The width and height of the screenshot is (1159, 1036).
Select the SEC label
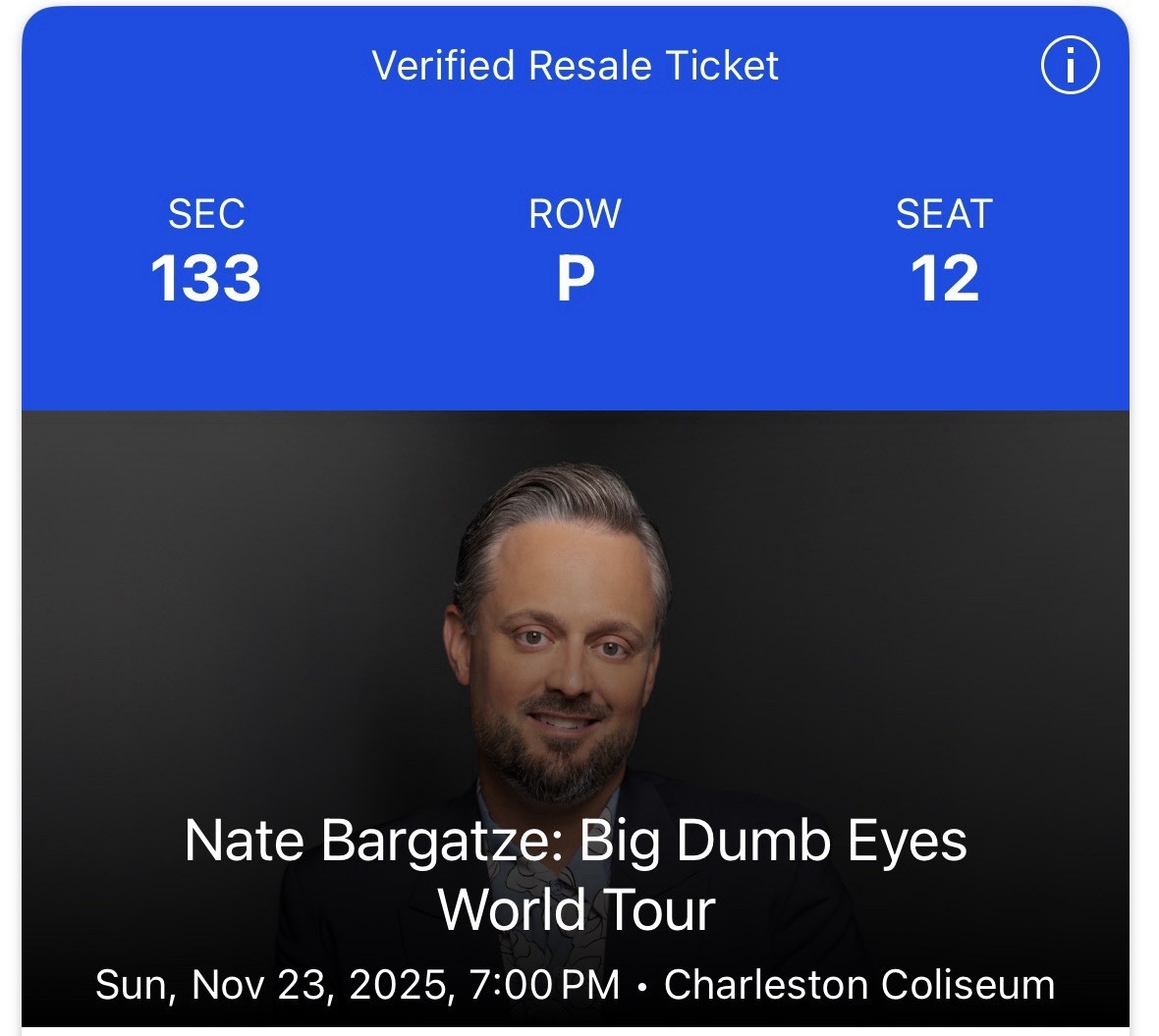pos(207,214)
